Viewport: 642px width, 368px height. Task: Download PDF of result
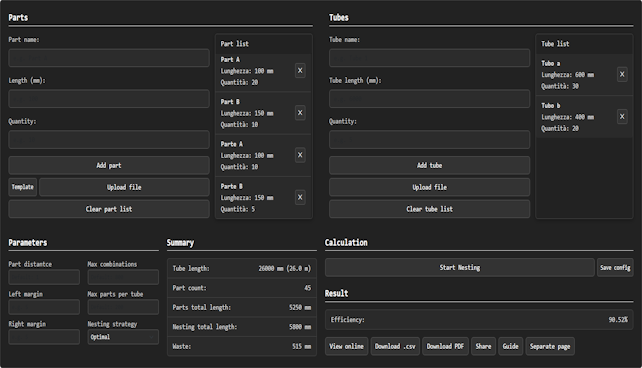pos(445,346)
